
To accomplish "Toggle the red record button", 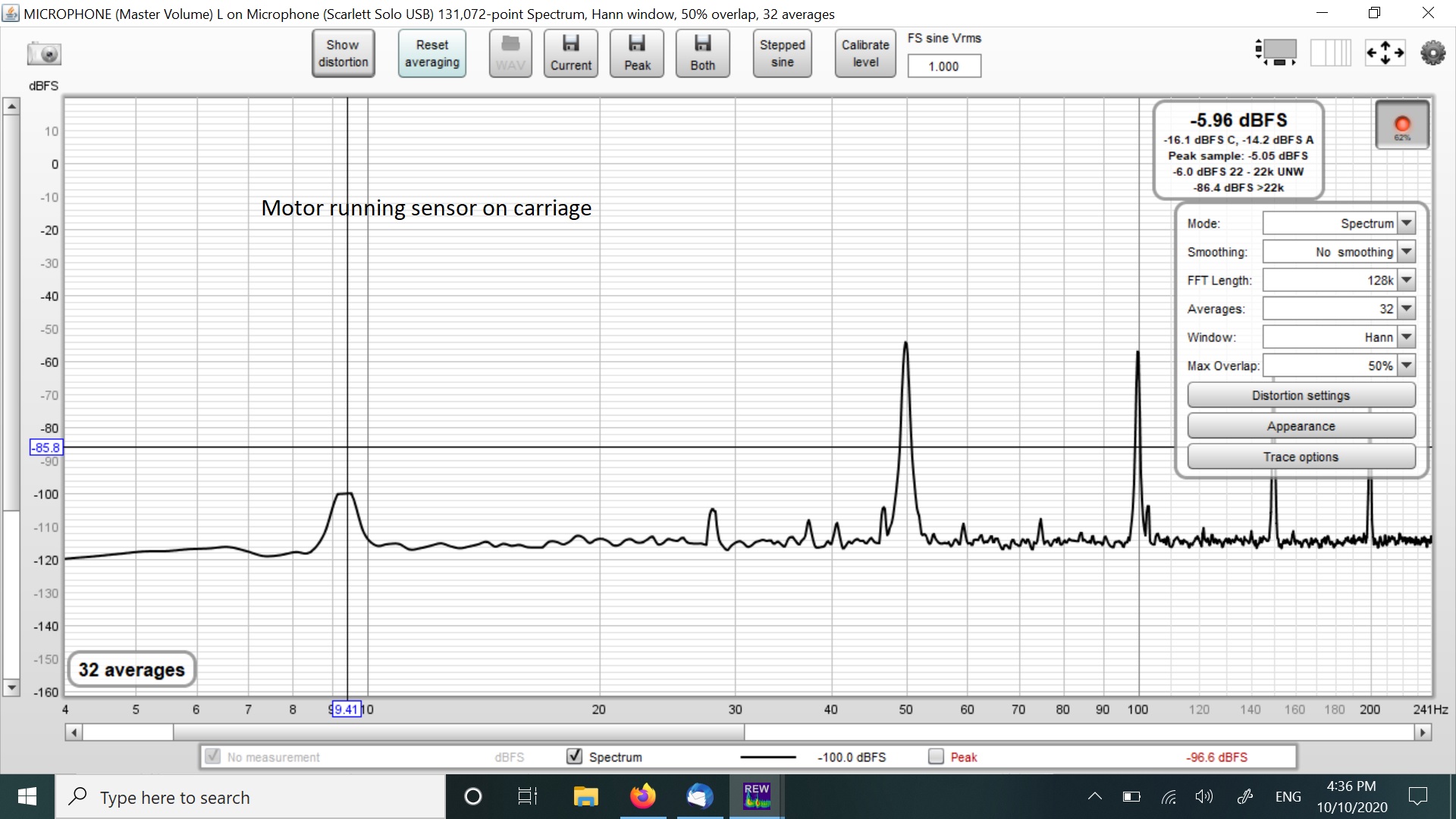I will pos(1402,125).
